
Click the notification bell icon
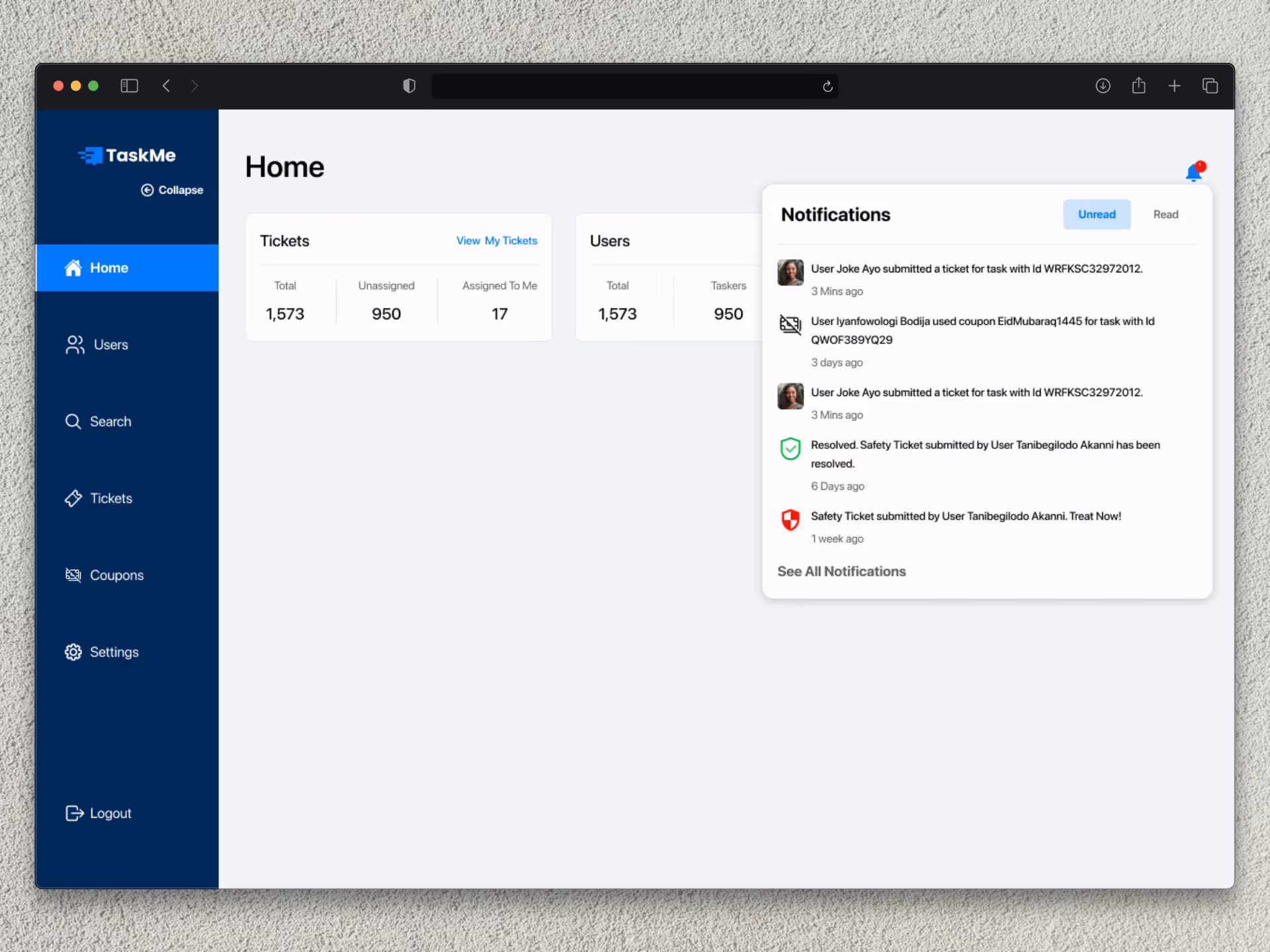point(1194,173)
